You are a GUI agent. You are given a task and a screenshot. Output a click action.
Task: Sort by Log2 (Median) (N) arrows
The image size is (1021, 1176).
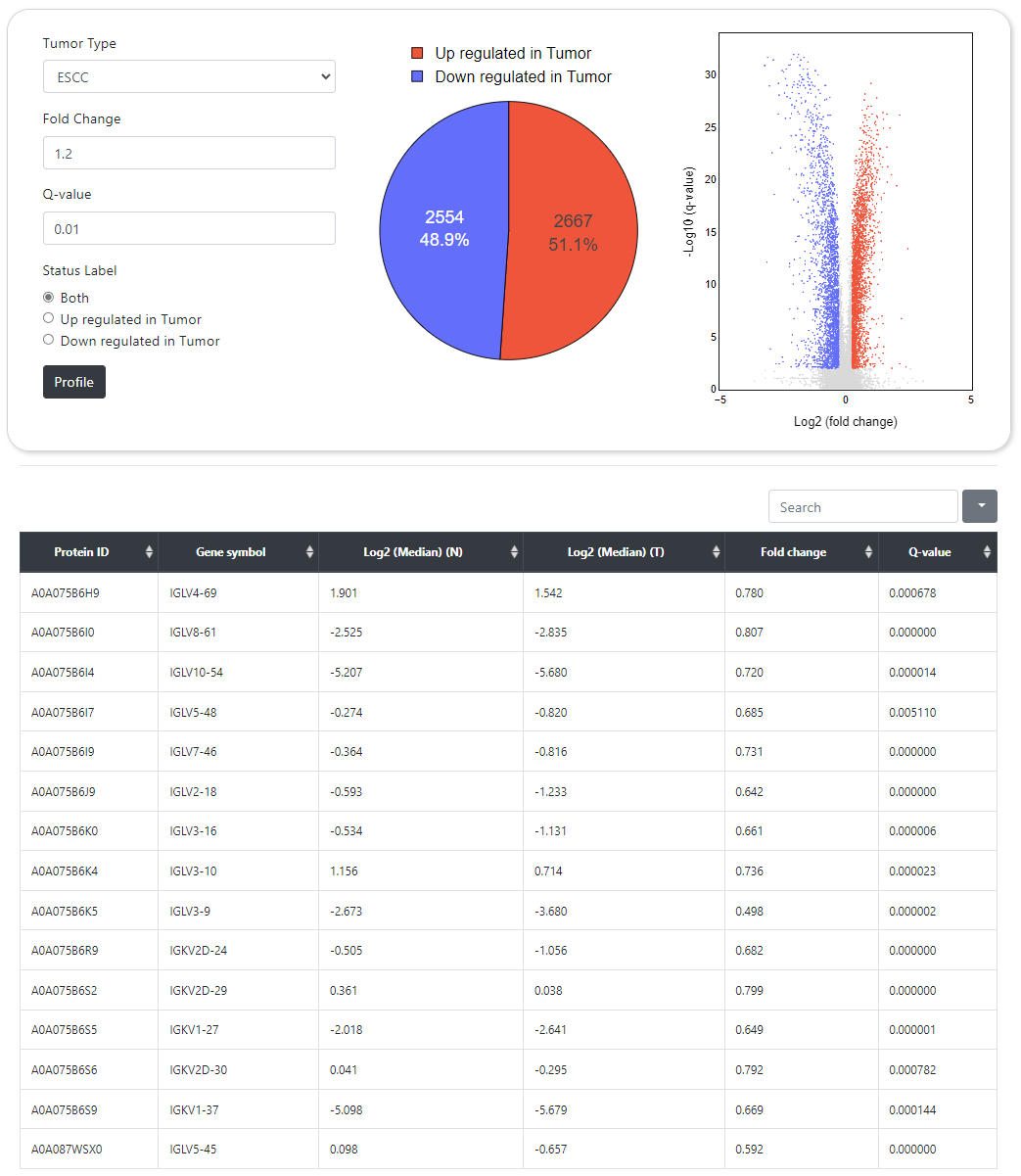[x=514, y=552]
